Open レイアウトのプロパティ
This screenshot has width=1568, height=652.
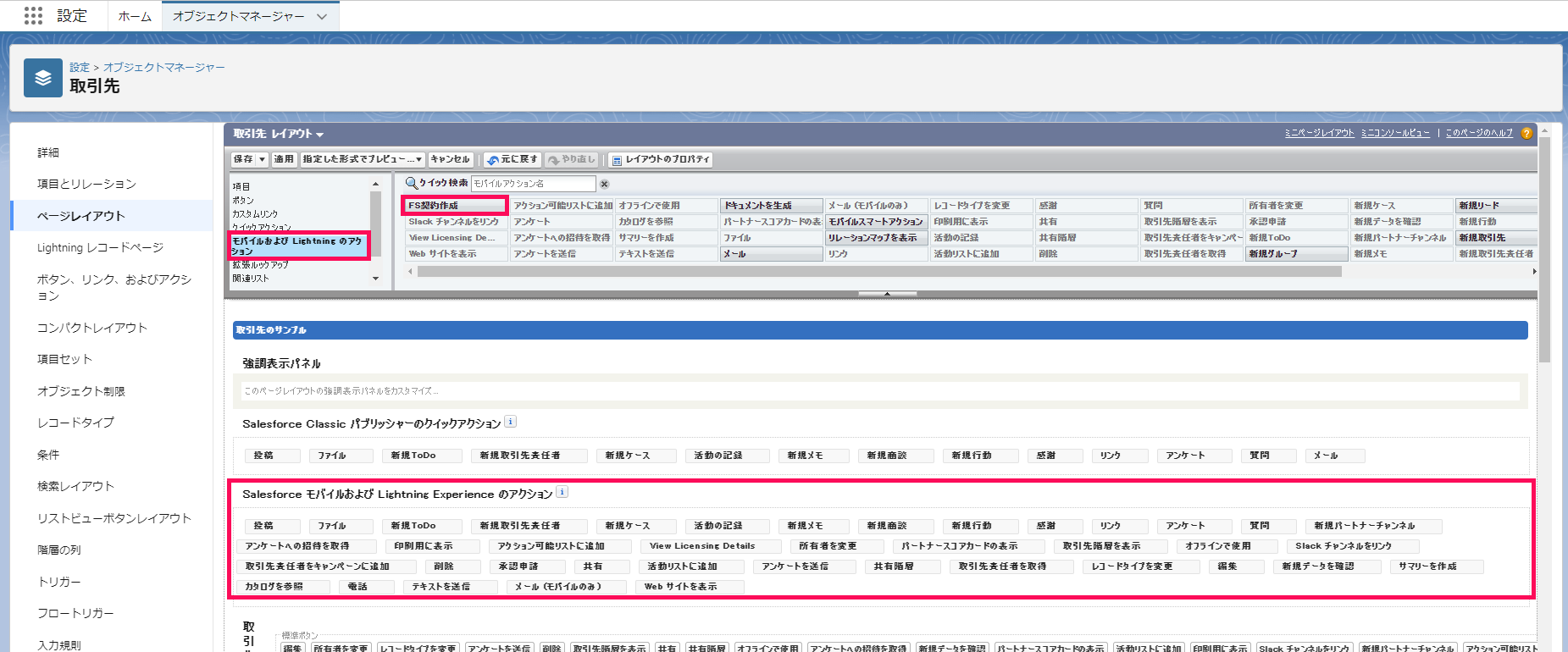pyautogui.click(x=661, y=159)
